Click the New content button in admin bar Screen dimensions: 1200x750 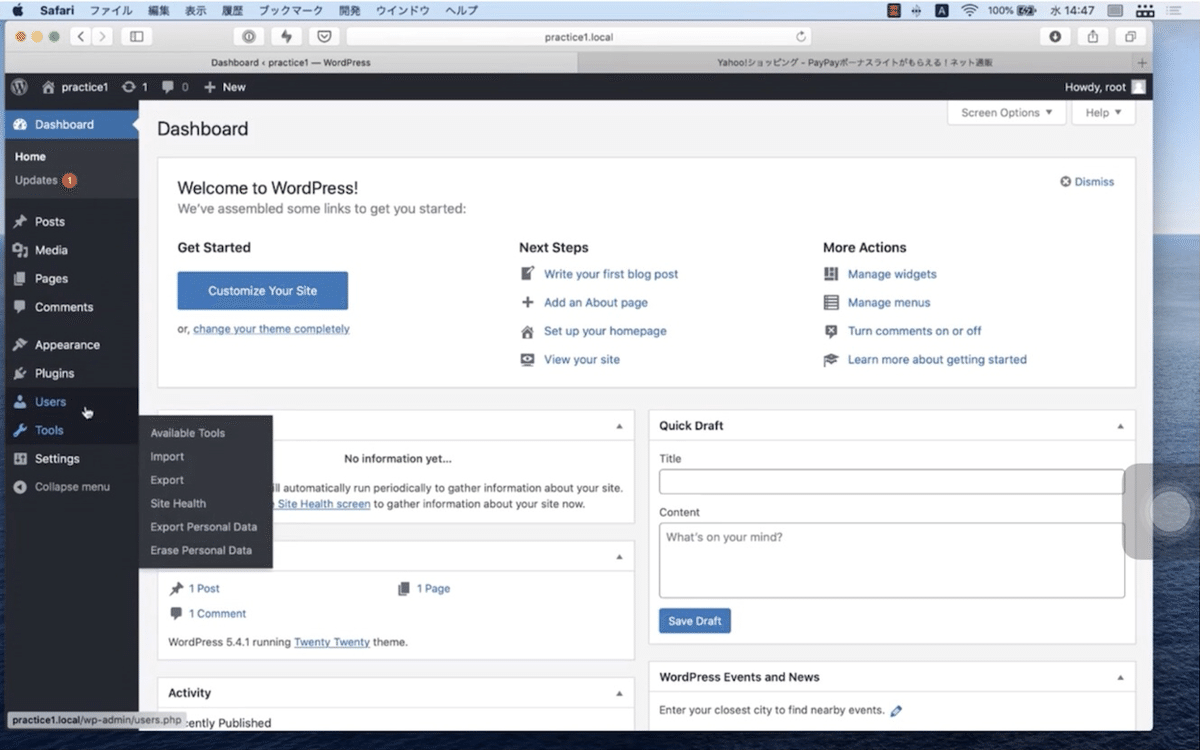tap(225, 87)
